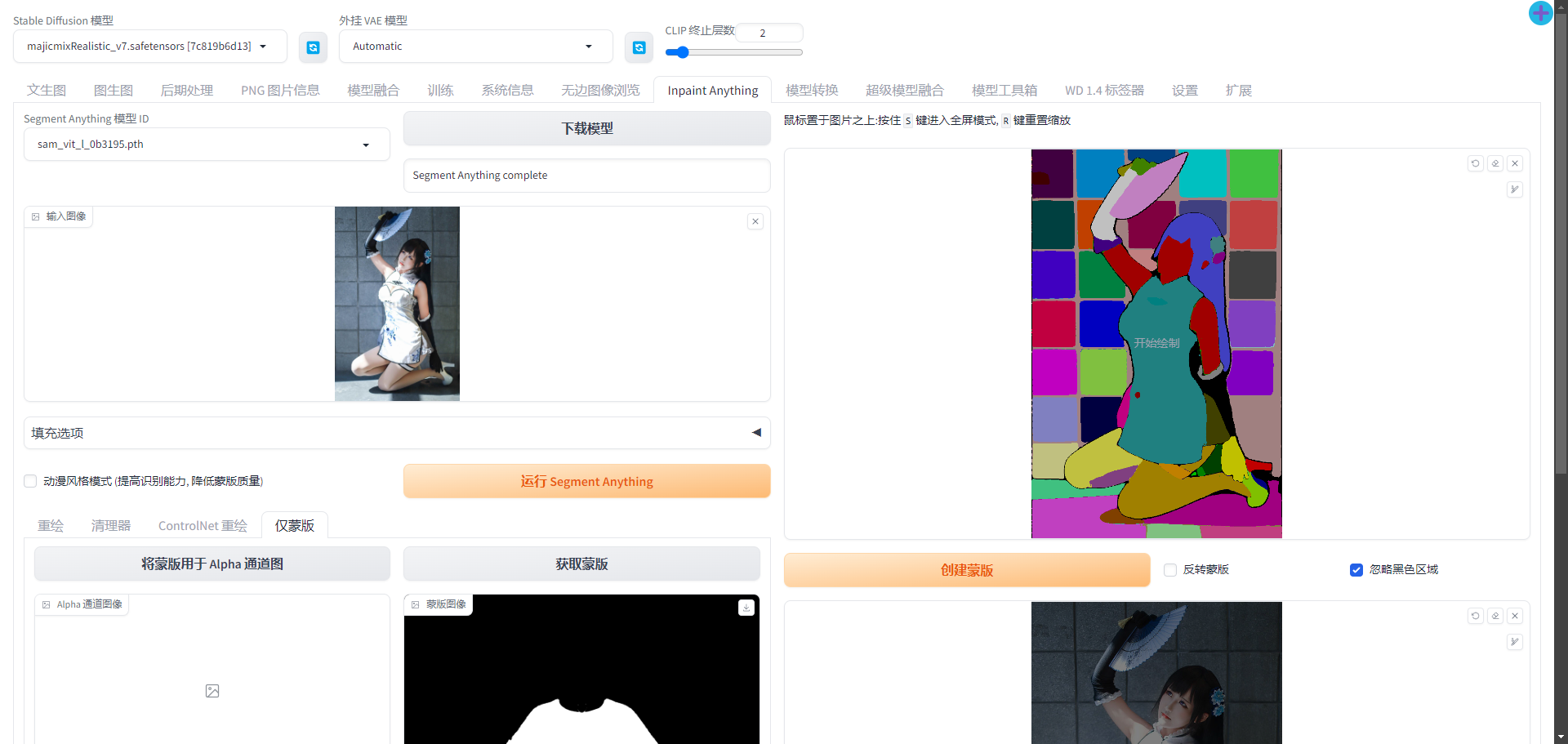The height and width of the screenshot is (744, 1568).
Task: Check the 反转蒙版 invert mask box
Action: [x=1170, y=570]
